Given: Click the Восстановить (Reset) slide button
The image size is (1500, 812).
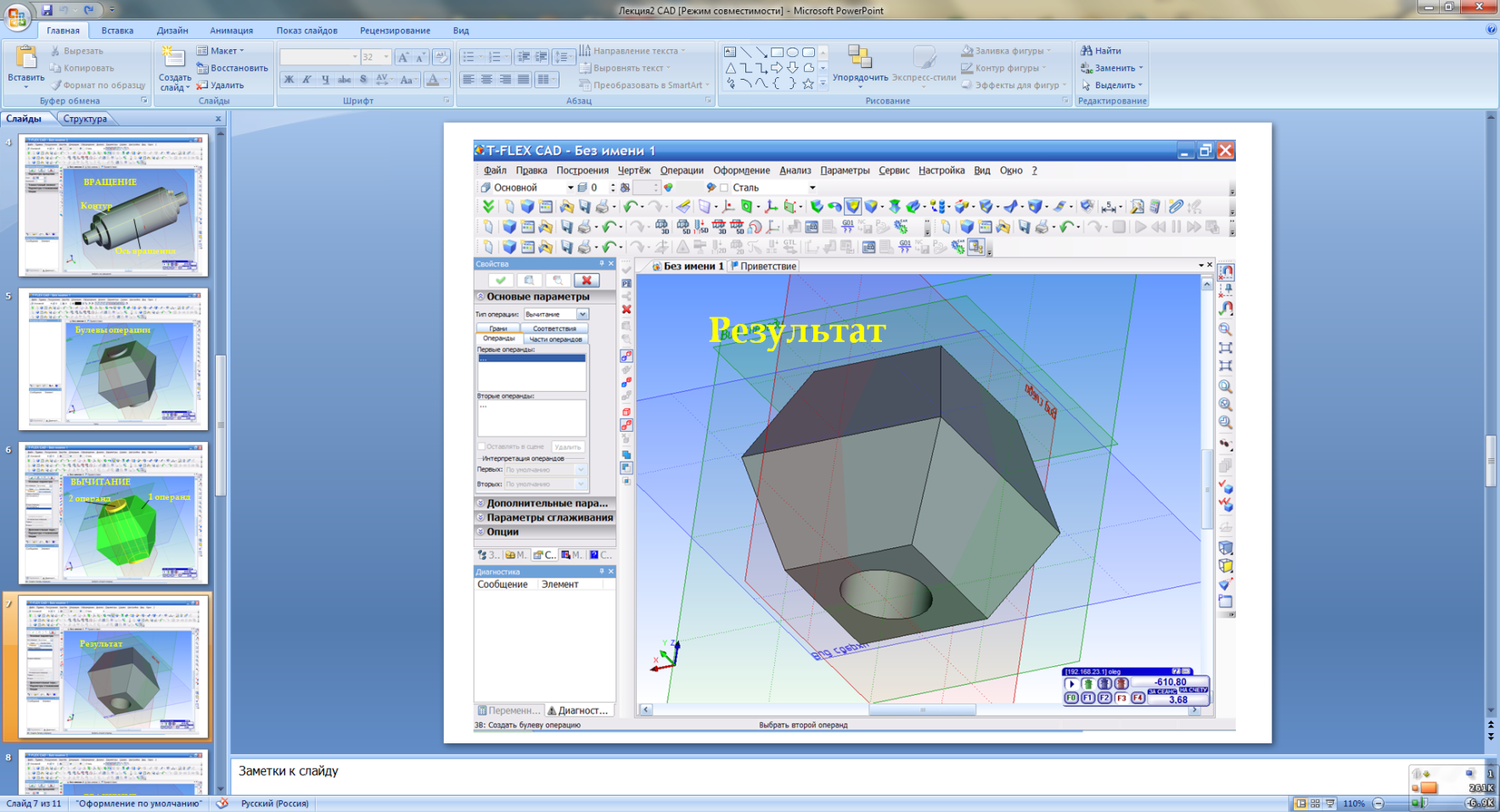Looking at the screenshot, I should click(232, 68).
